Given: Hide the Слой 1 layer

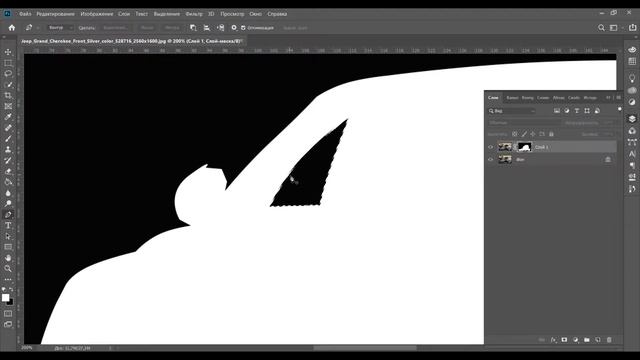Looking at the screenshot, I should (491, 147).
